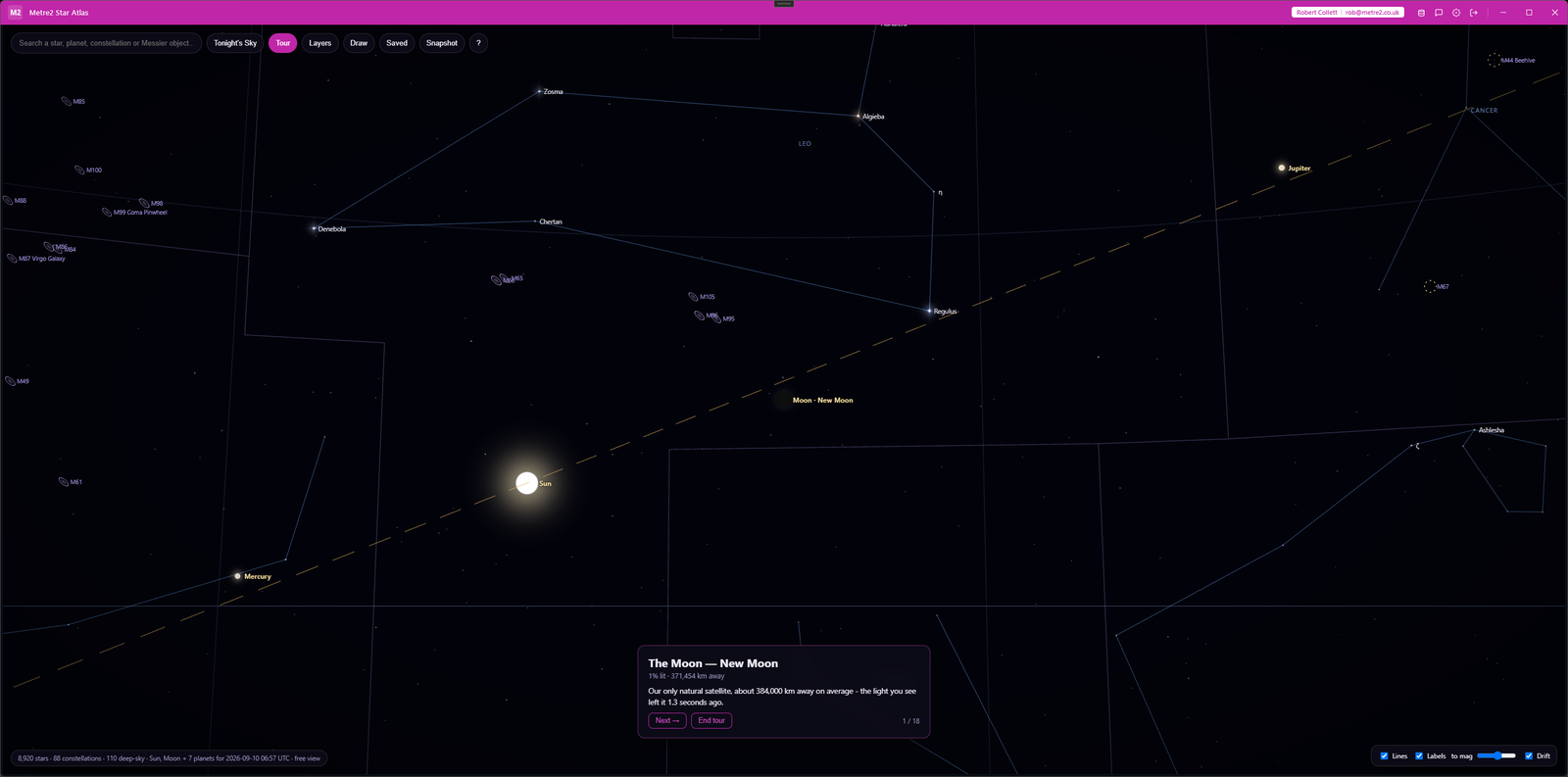Viewport: 1568px width, 777px height.
Task: Minimize the Metre2 Star Atlas window
Action: tap(1502, 13)
